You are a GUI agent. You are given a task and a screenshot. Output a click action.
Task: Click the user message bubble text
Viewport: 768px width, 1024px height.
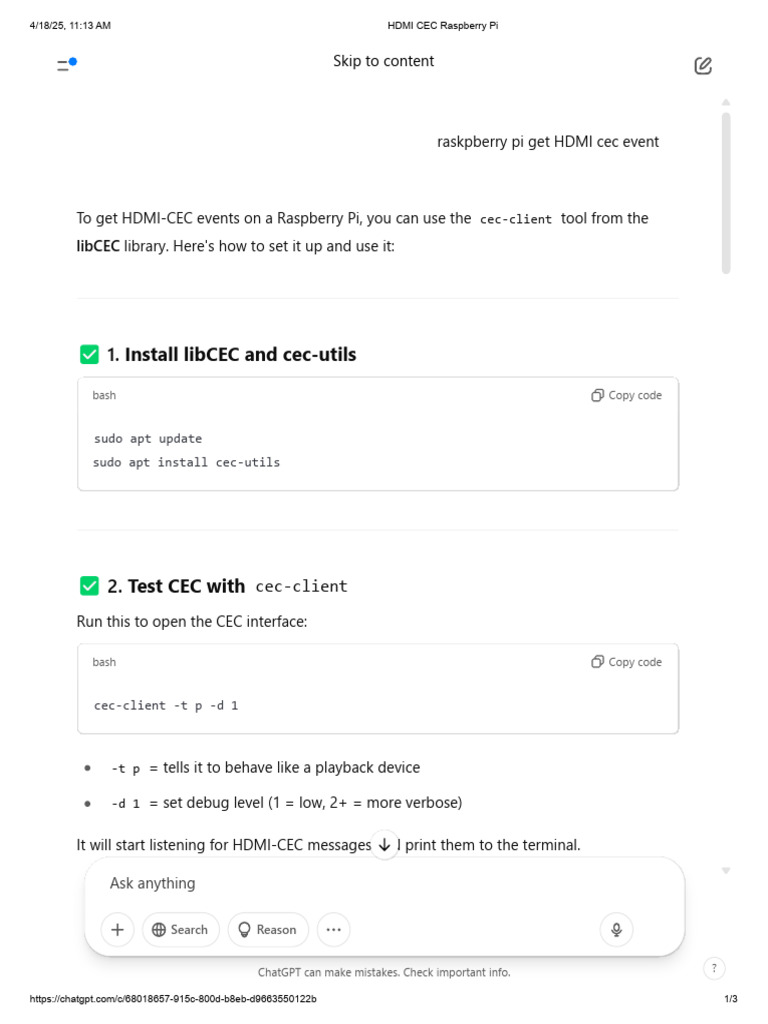coord(548,142)
